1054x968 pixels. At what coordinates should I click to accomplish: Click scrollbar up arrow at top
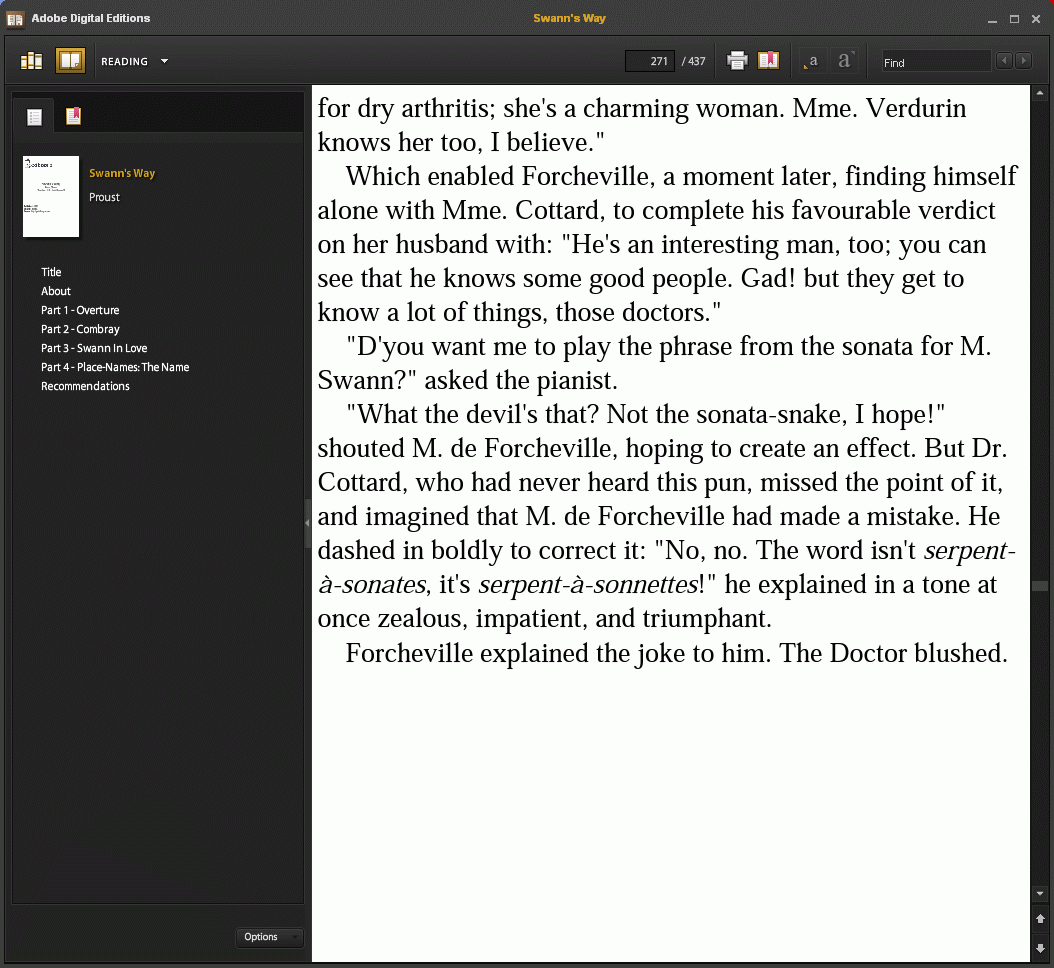[1040, 93]
